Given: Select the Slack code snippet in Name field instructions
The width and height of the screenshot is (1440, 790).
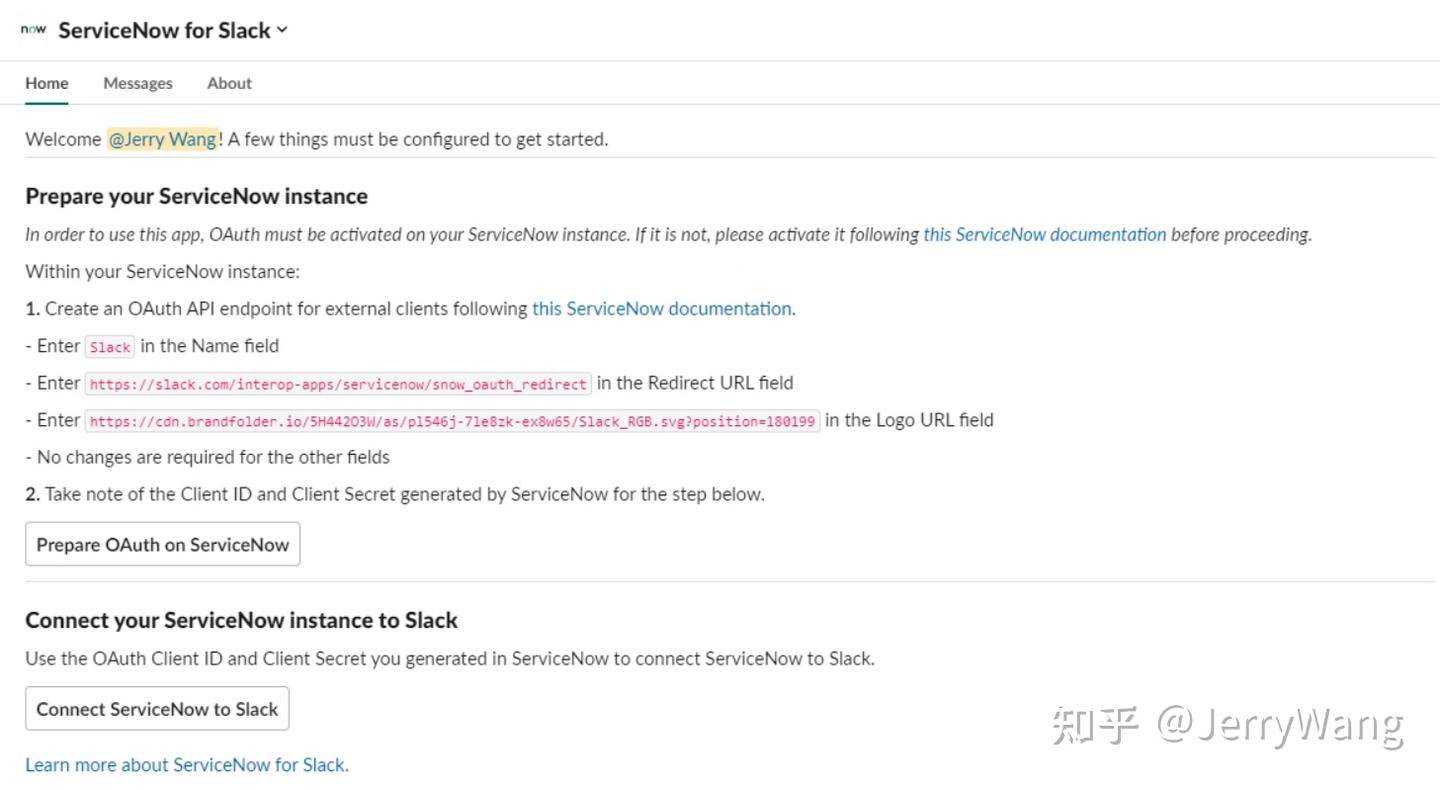Looking at the screenshot, I should point(109,347).
